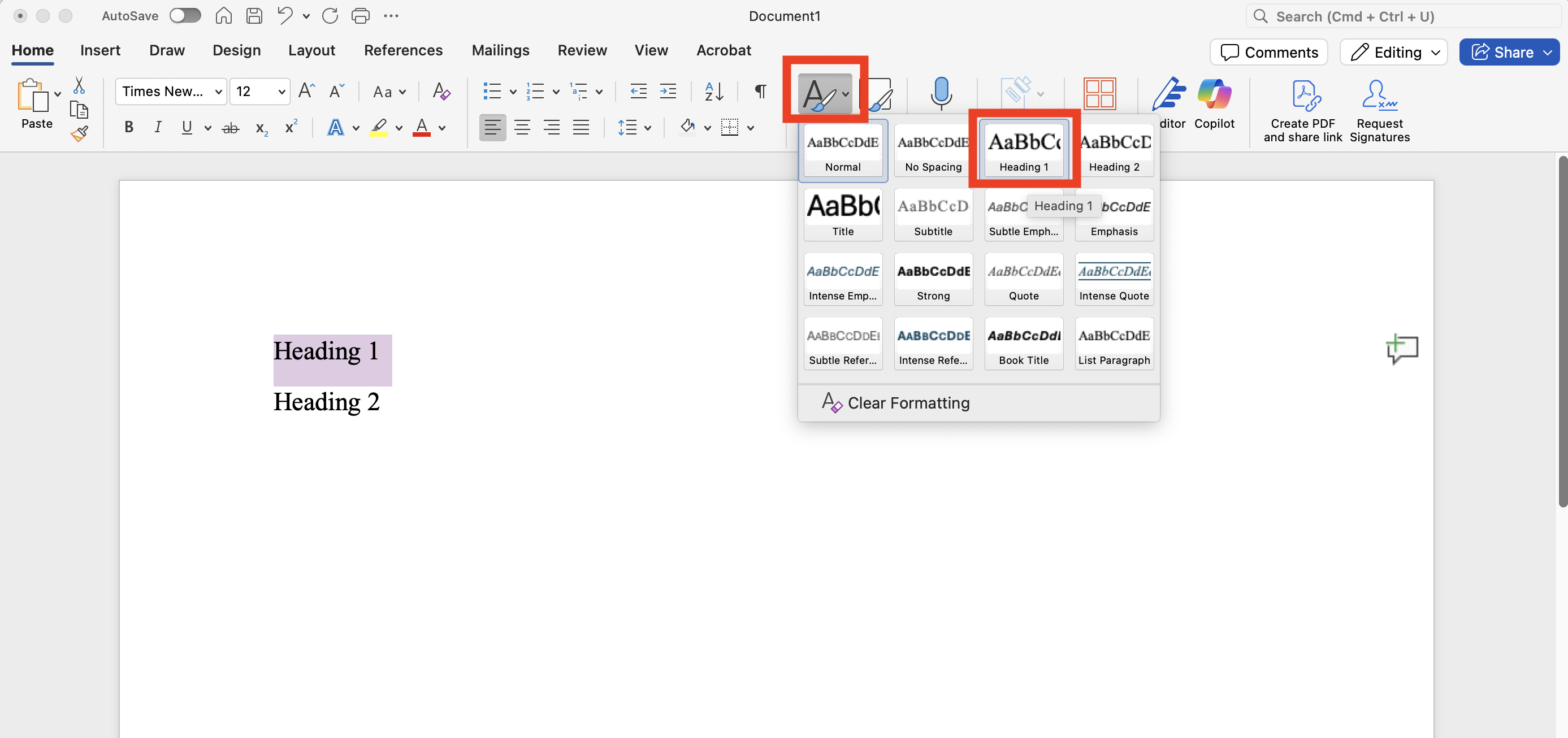Click the Paste clipboard icon

click(x=33, y=95)
